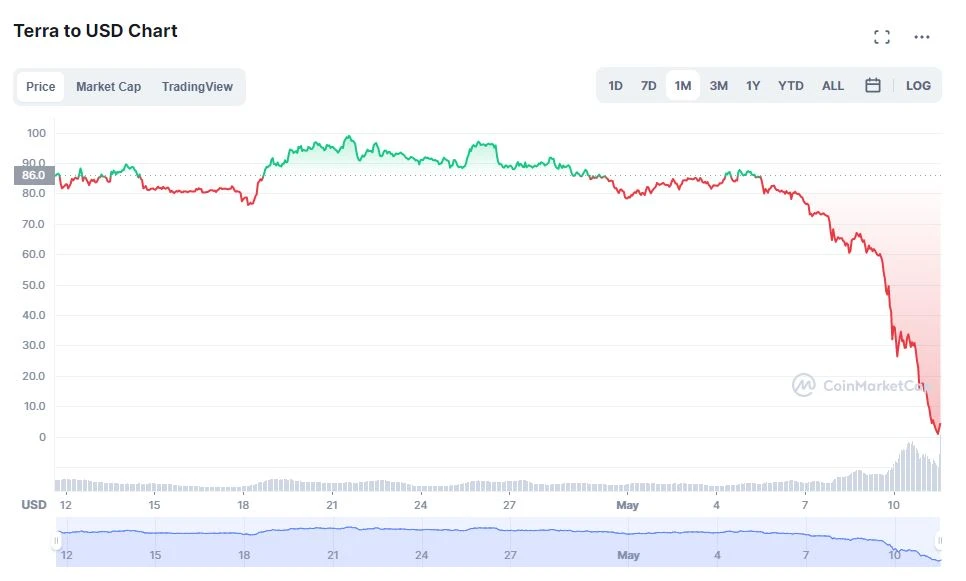Select the 1D time range
This screenshot has height=581, width=966.
click(x=615, y=86)
